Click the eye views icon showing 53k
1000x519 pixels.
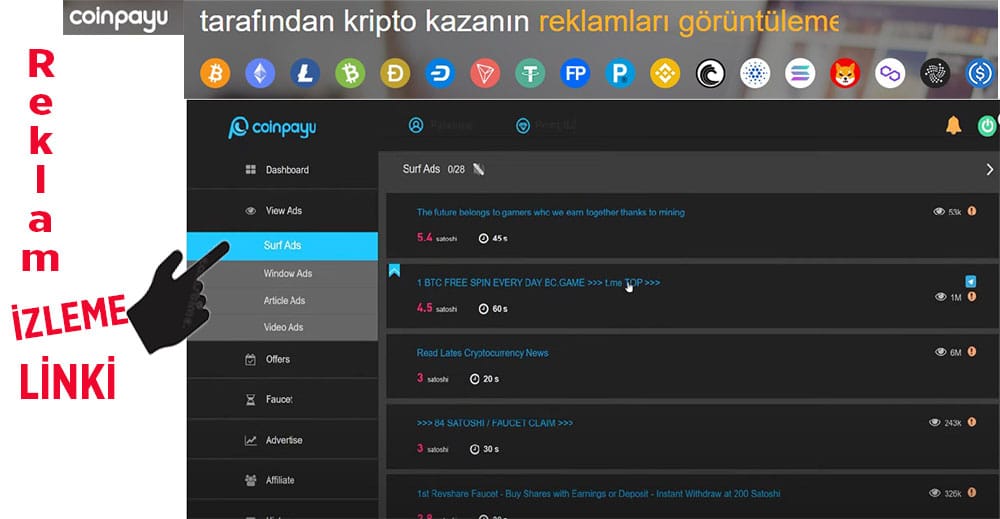939,212
